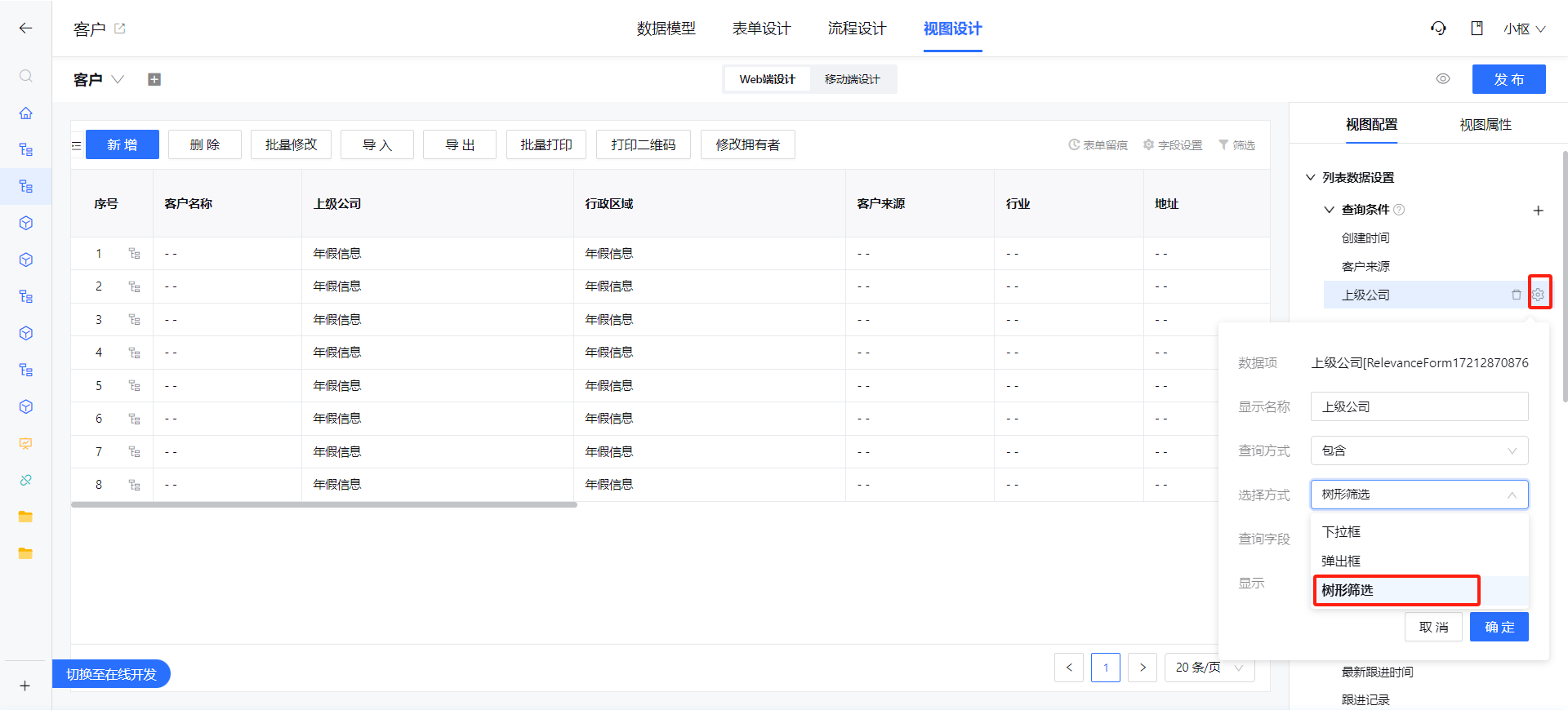
Task: Choose 弹出框 from the dropdown list
Action: click(x=1420, y=561)
